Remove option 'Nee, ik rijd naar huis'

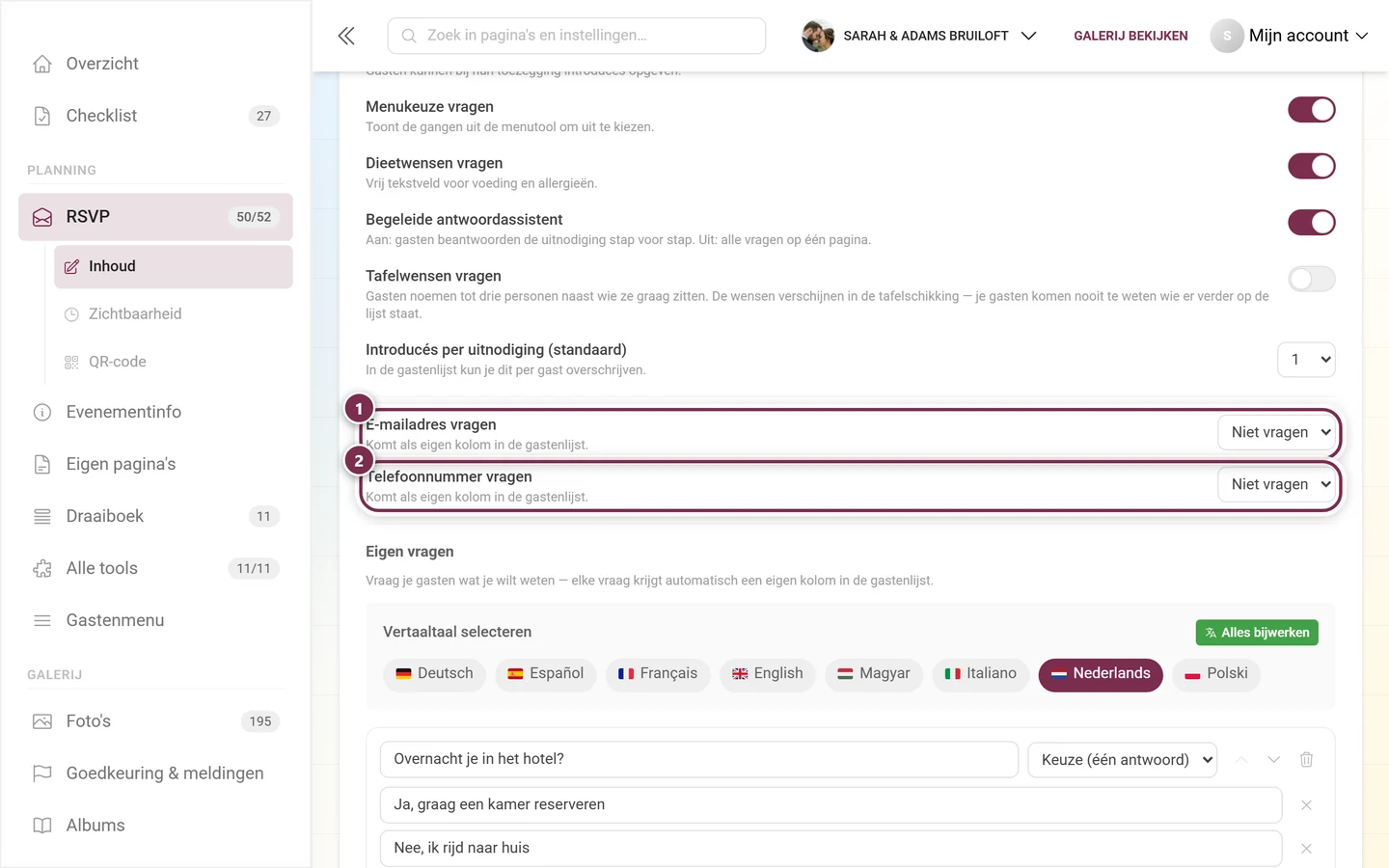(1306, 849)
